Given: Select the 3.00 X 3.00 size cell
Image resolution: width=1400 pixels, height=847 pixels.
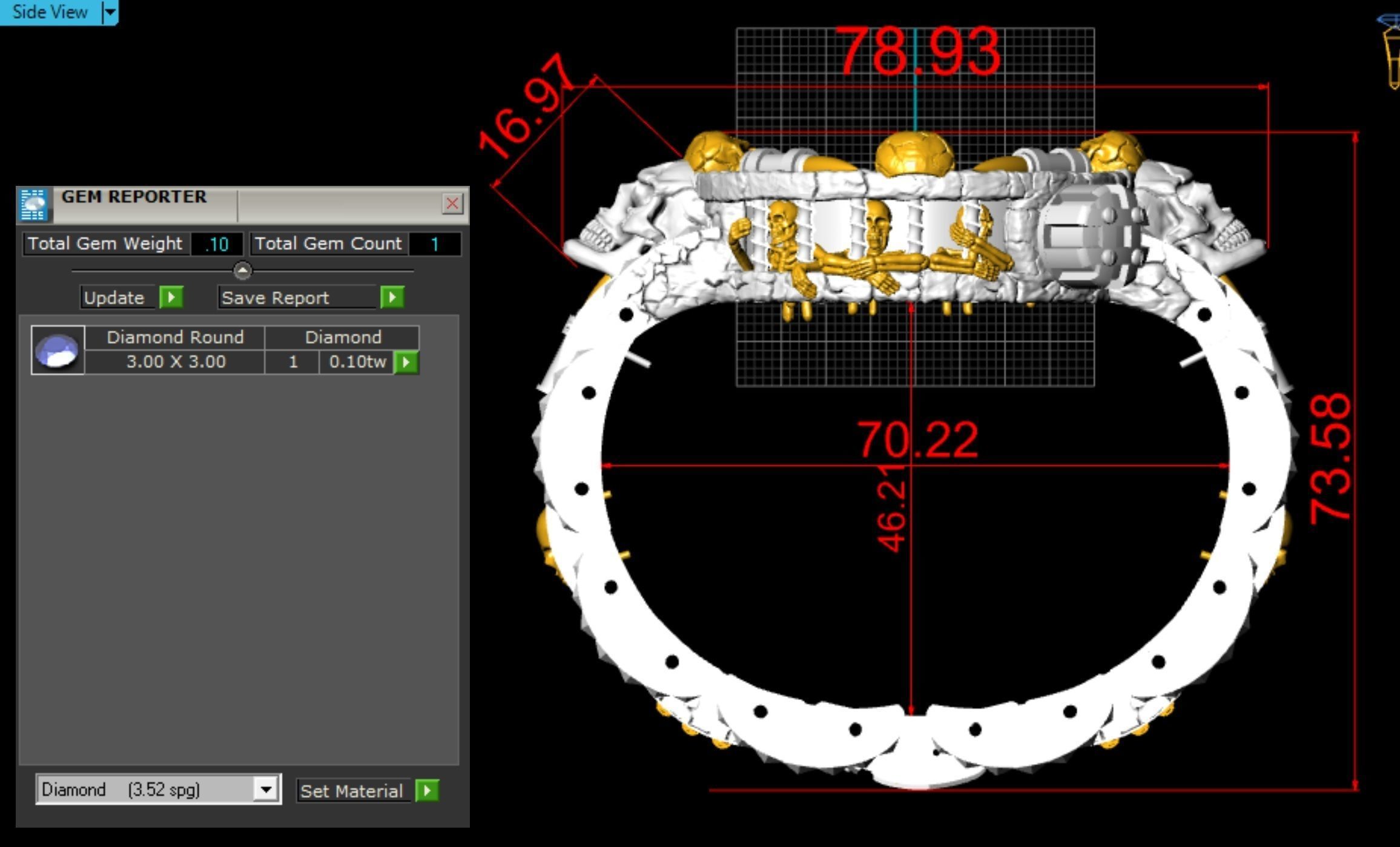Looking at the screenshot, I should tap(176, 362).
